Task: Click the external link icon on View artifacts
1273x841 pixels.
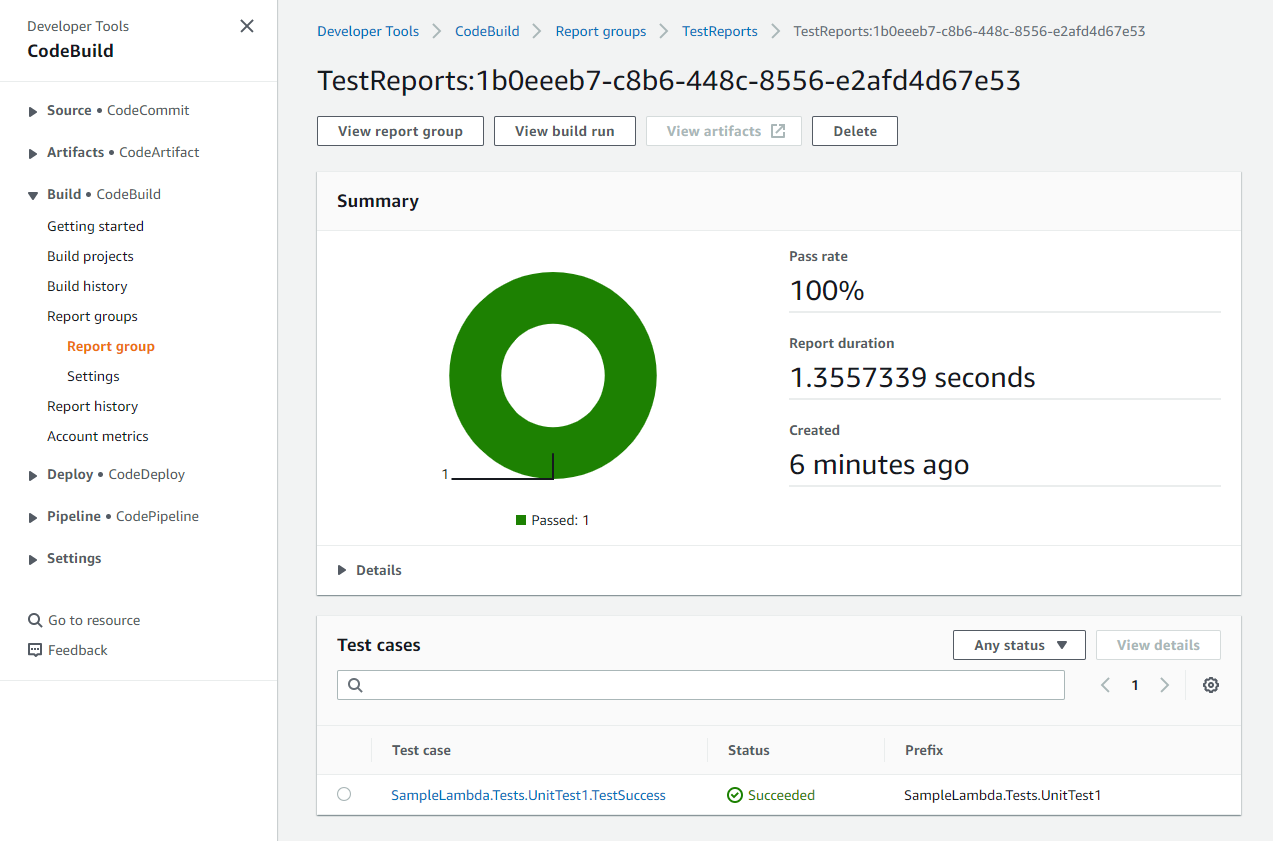Action: tap(779, 130)
